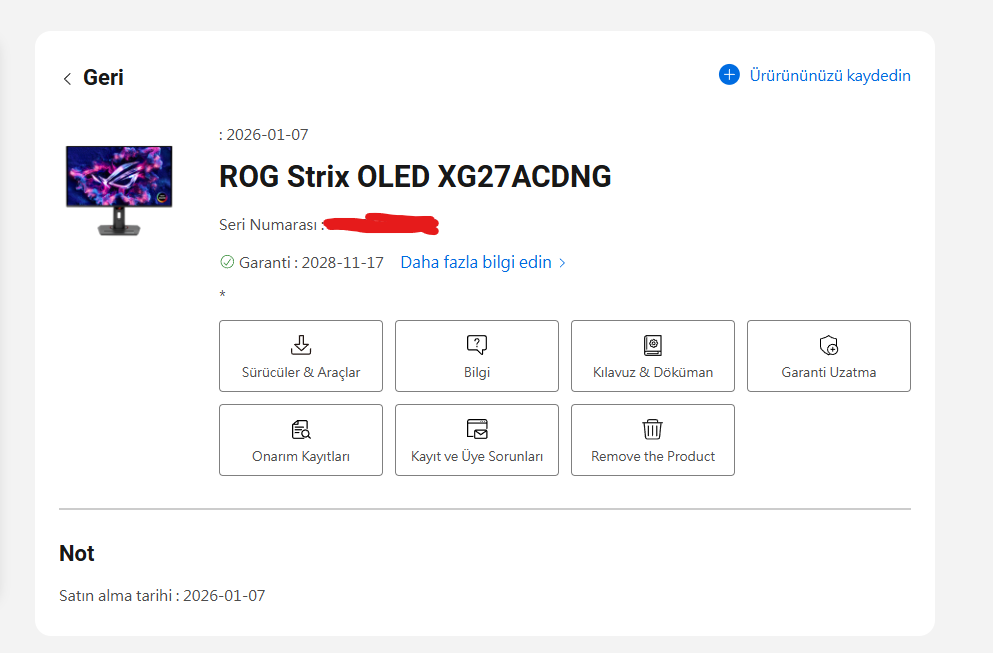This screenshot has height=653, width=993.
Task: Click the manual book icon in Kılavuz & Döküman
Action: pyautogui.click(x=653, y=345)
